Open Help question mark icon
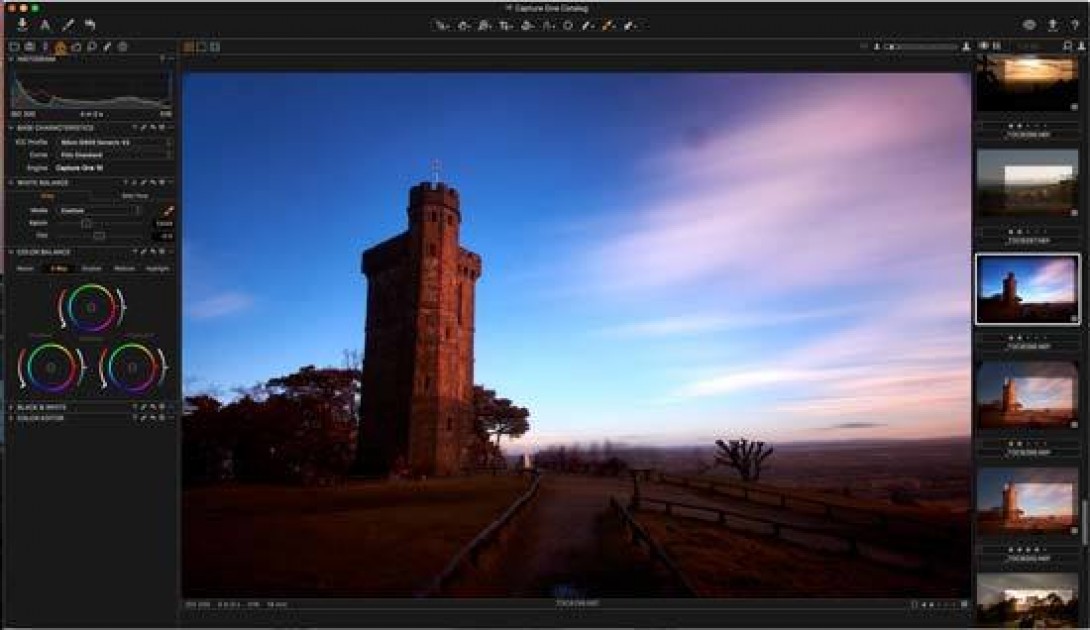Image resolution: width=1090 pixels, height=630 pixels. [x=1075, y=25]
